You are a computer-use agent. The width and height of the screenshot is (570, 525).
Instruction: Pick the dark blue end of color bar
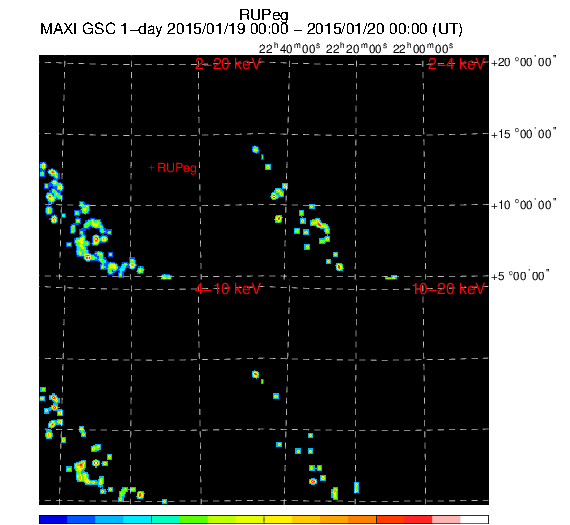(53, 519)
